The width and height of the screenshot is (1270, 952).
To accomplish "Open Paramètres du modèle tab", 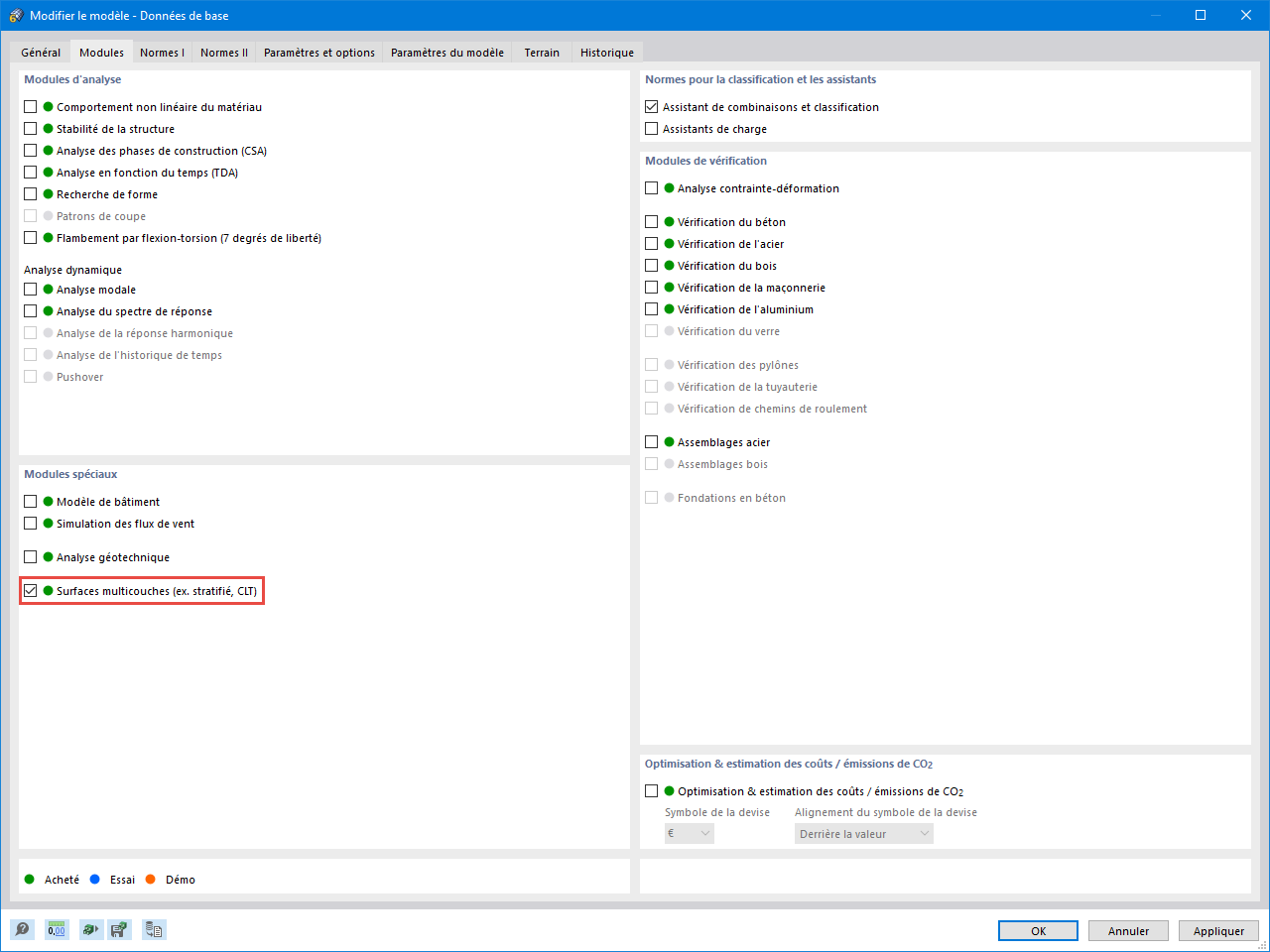I will 447,53.
